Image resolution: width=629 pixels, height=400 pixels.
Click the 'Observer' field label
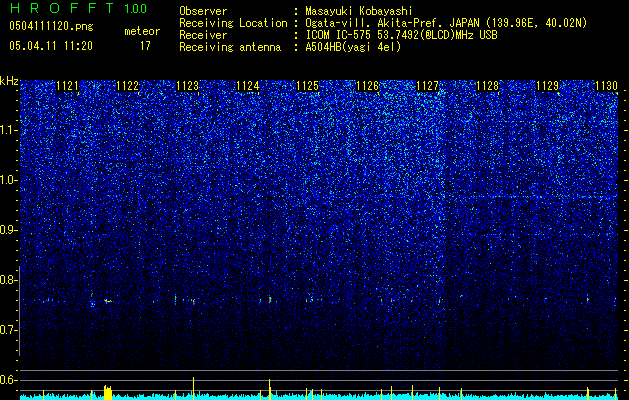pyautogui.click(x=203, y=12)
